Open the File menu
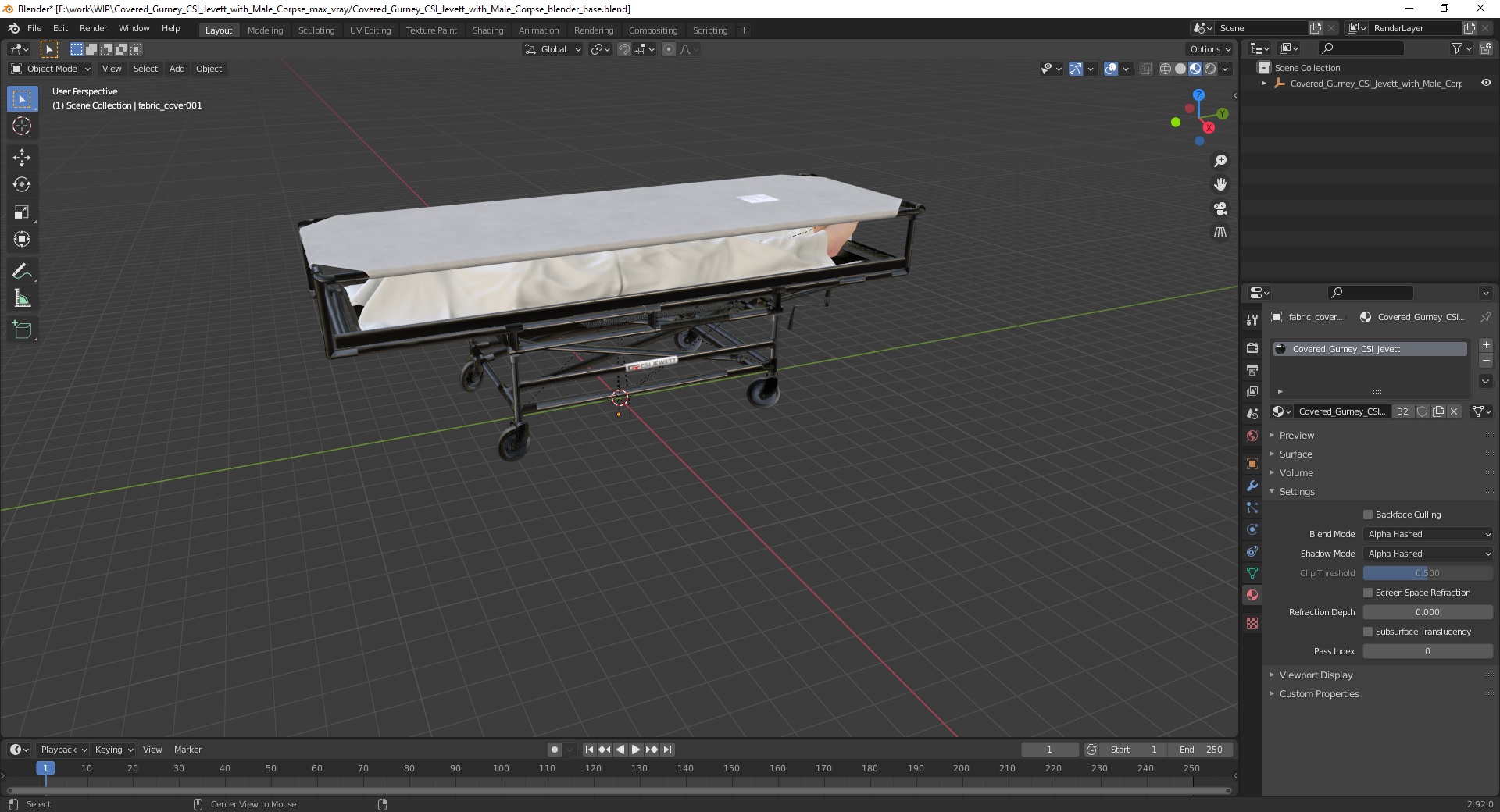 tap(34, 28)
